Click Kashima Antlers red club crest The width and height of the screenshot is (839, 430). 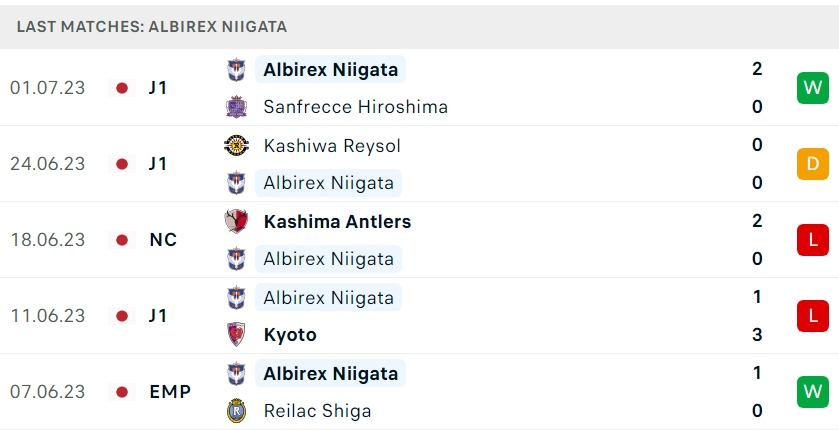pyautogui.click(x=236, y=221)
